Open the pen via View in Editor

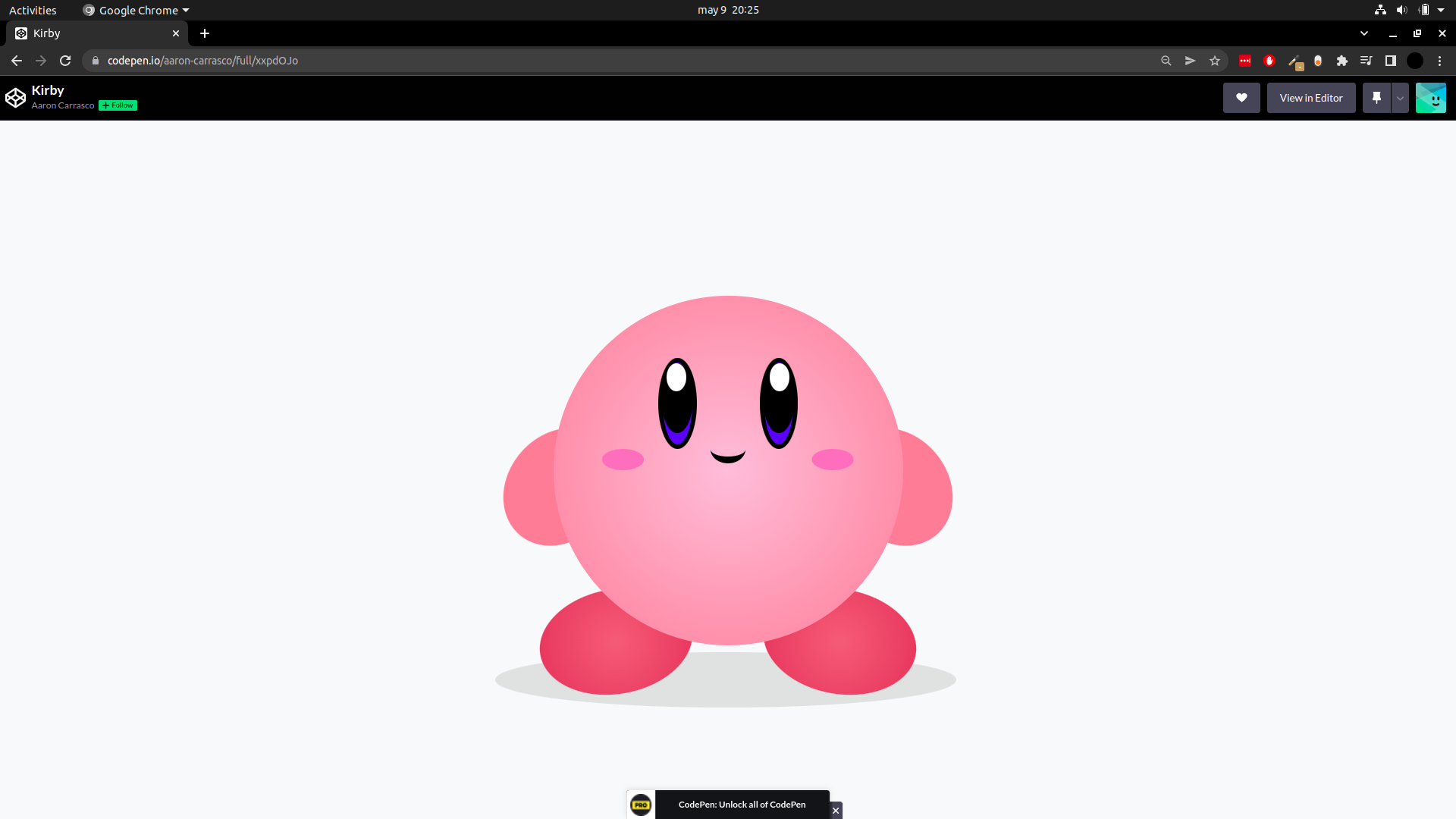[1311, 98]
